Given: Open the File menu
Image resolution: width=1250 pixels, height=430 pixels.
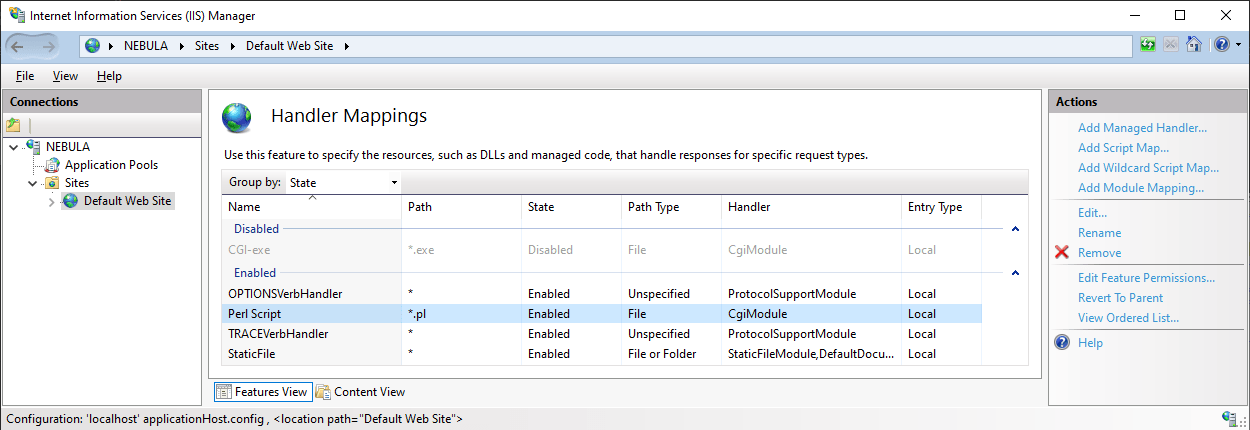Looking at the screenshot, I should (25, 76).
